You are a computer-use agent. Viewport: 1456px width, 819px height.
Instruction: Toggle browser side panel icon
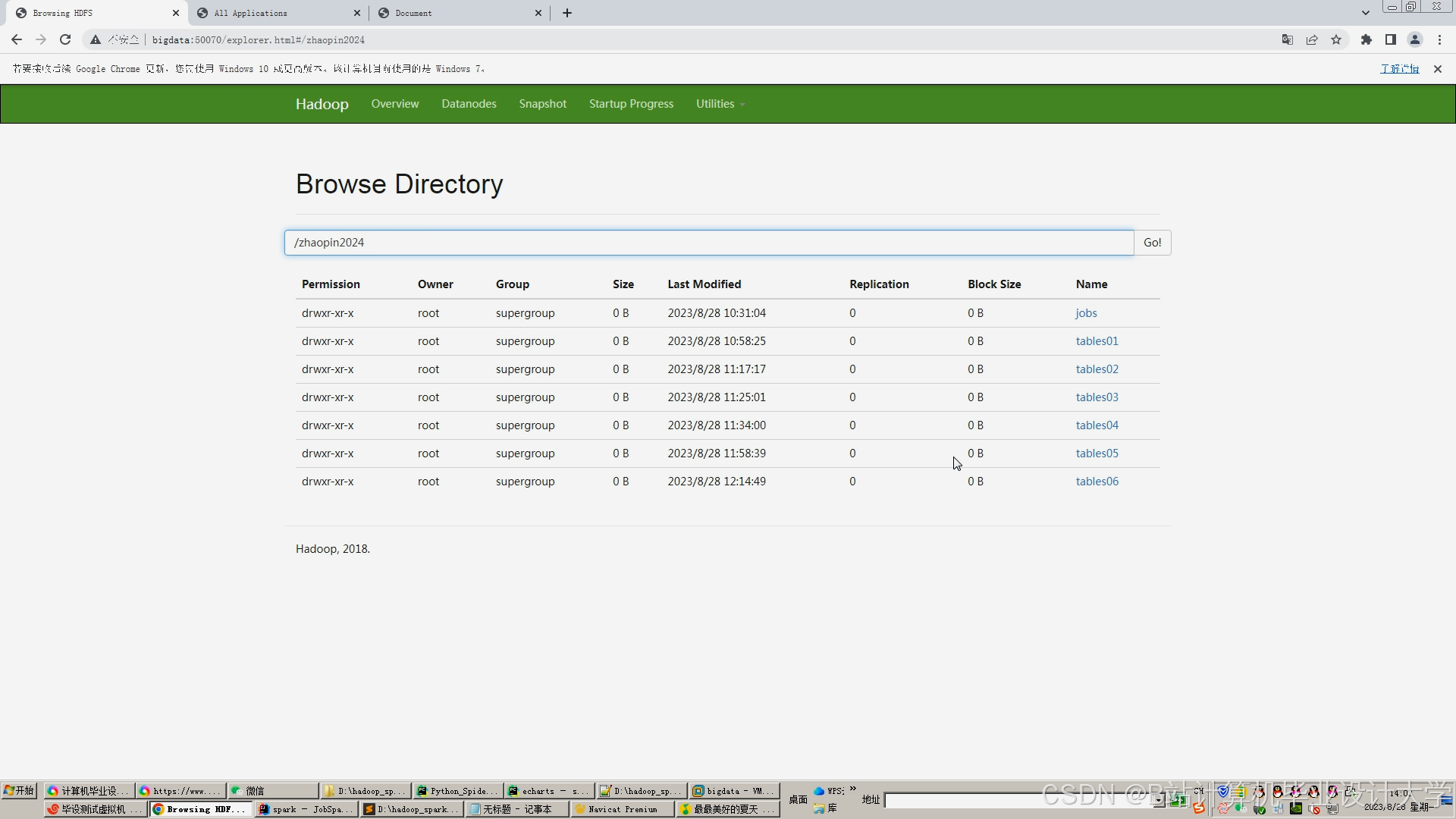pyautogui.click(x=1391, y=39)
